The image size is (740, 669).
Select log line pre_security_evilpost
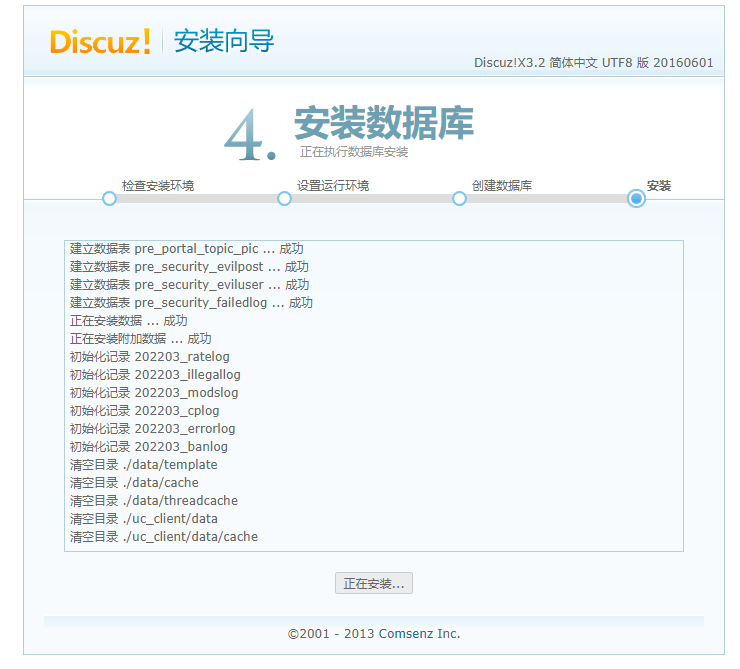click(189, 267)
